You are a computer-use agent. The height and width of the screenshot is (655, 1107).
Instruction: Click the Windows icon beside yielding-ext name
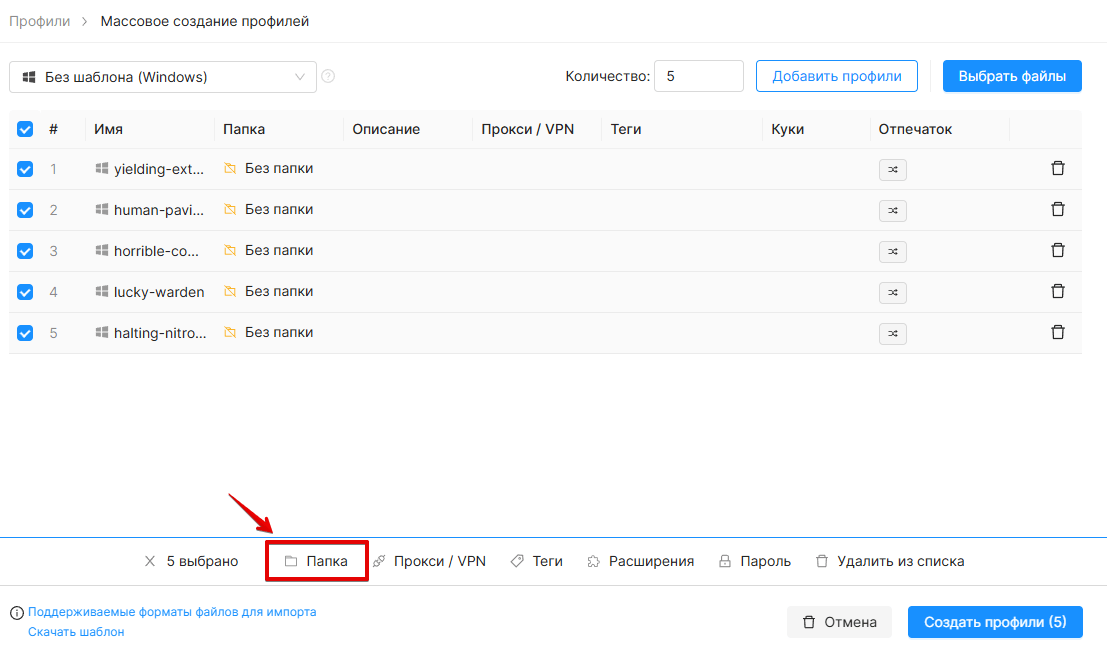click(x=102, y=168)
